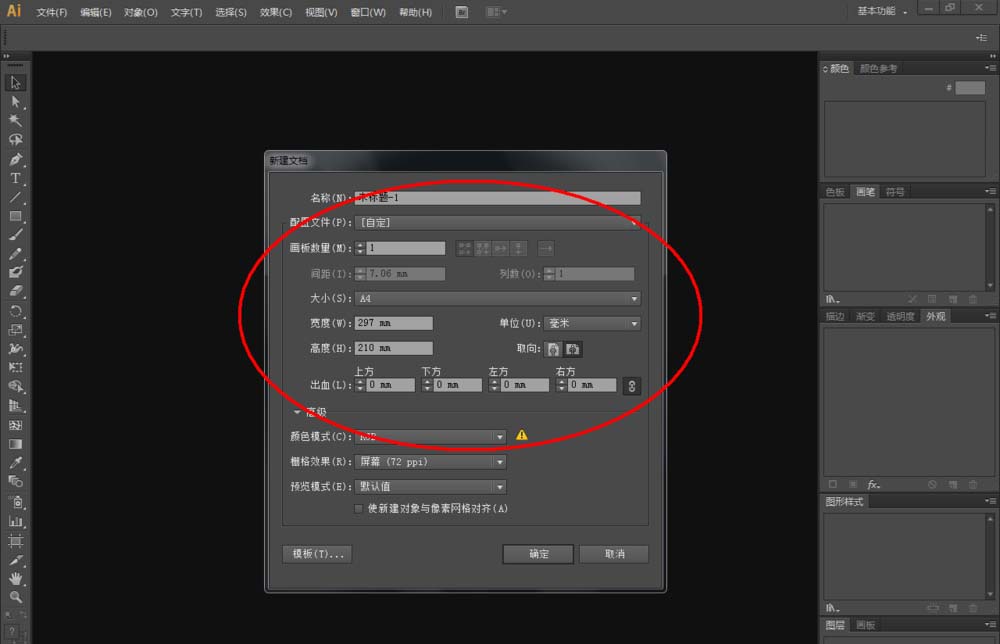Select the Selection tool arrow
This screenshot has height=644, width=1000.
(15, 83)
